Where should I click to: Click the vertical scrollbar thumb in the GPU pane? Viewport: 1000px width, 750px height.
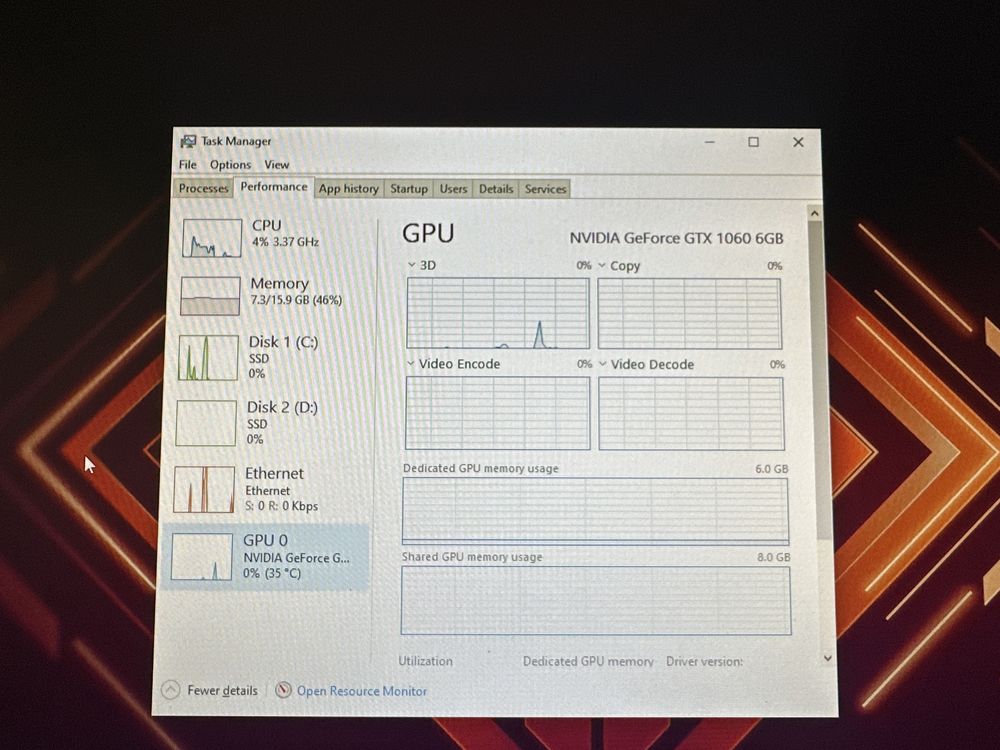[819, 380]
